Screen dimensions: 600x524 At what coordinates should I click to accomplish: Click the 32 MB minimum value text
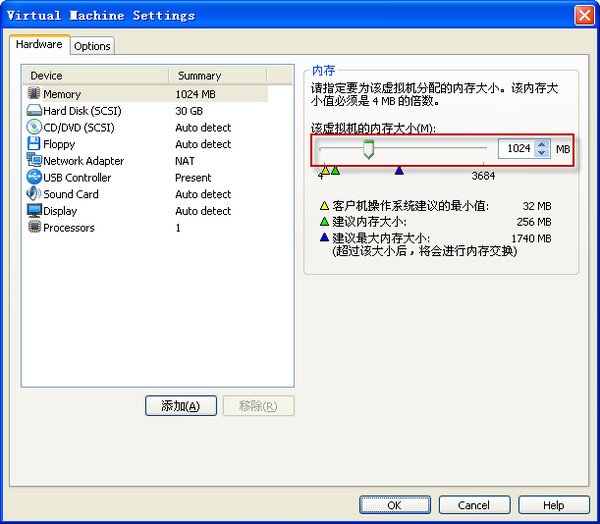537,206
